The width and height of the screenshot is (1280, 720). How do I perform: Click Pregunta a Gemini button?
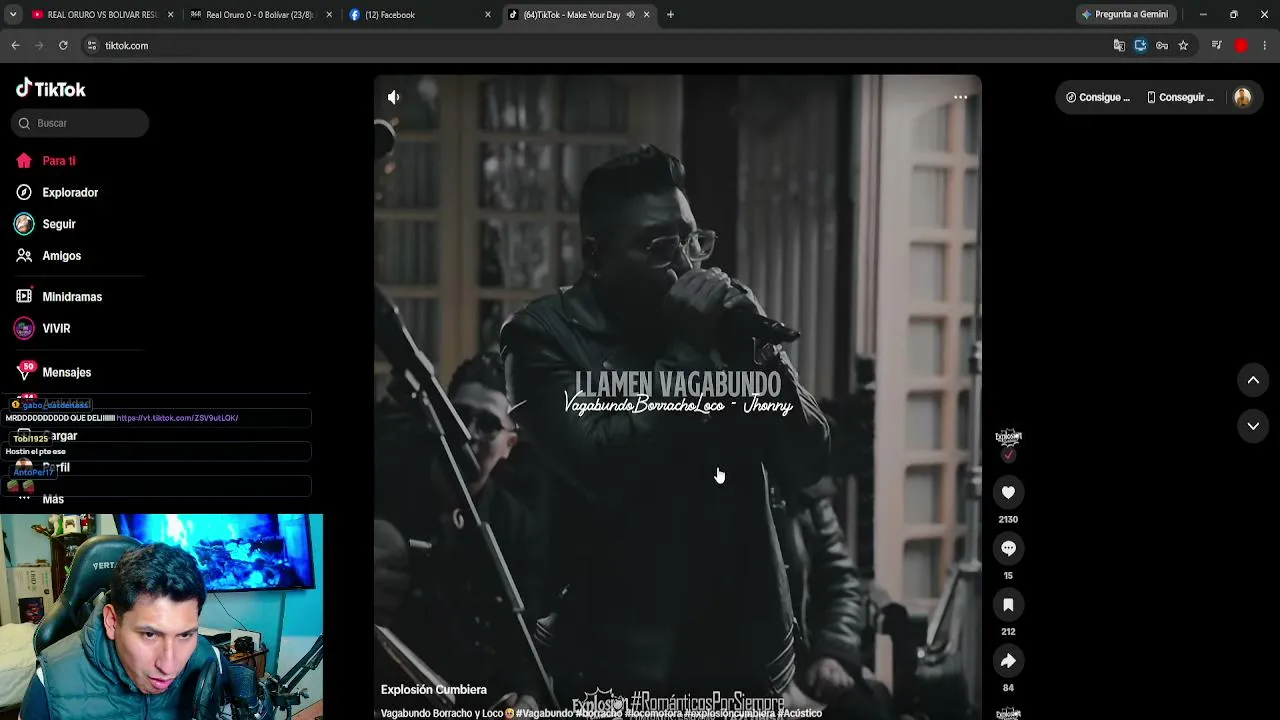[1124, 15]
